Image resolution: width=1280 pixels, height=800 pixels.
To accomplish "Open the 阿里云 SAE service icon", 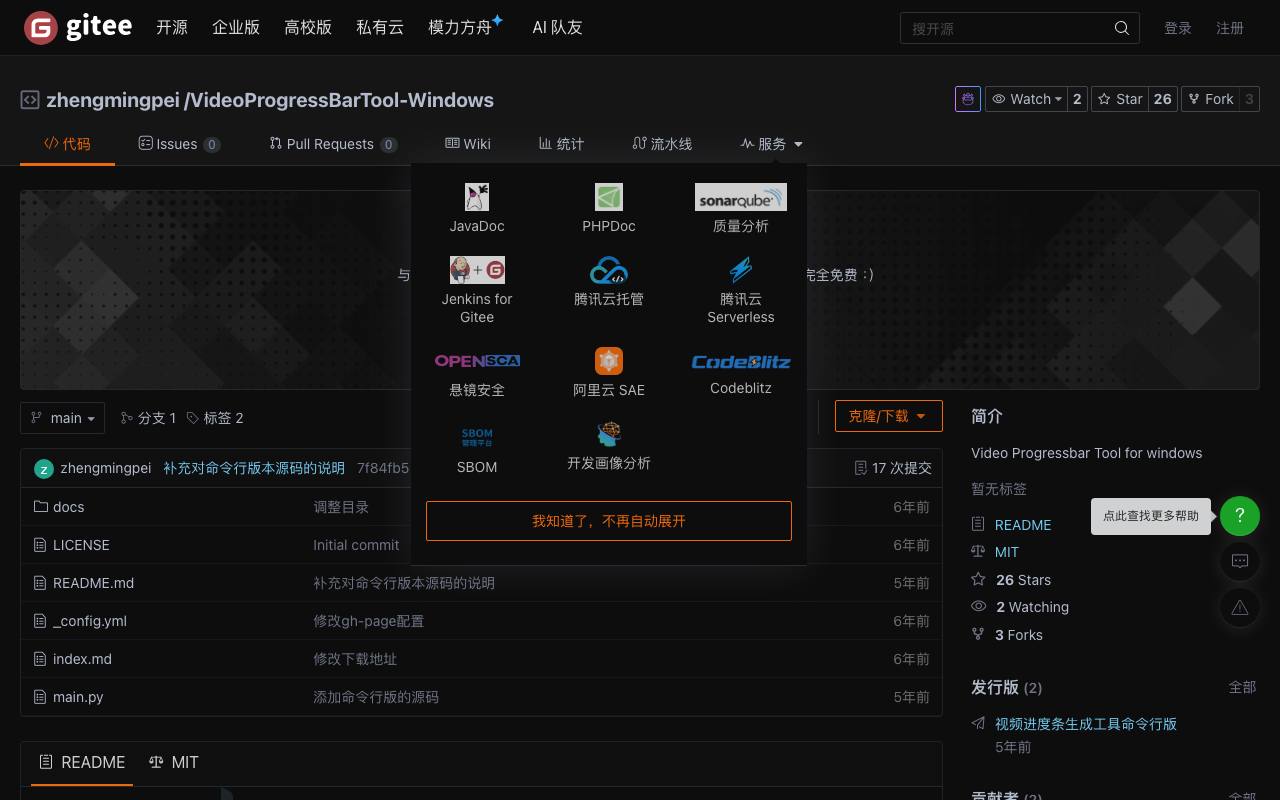I will 609,360.
